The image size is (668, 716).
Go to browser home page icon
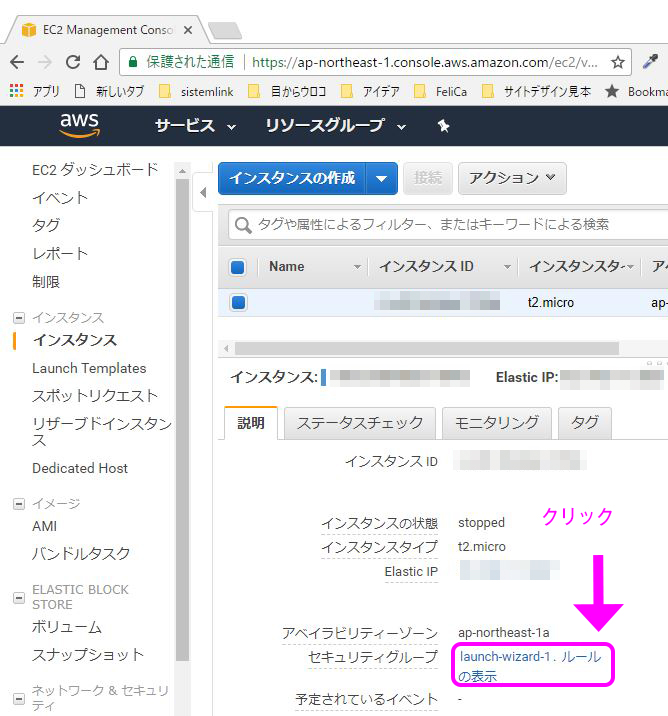coord(101,62)
